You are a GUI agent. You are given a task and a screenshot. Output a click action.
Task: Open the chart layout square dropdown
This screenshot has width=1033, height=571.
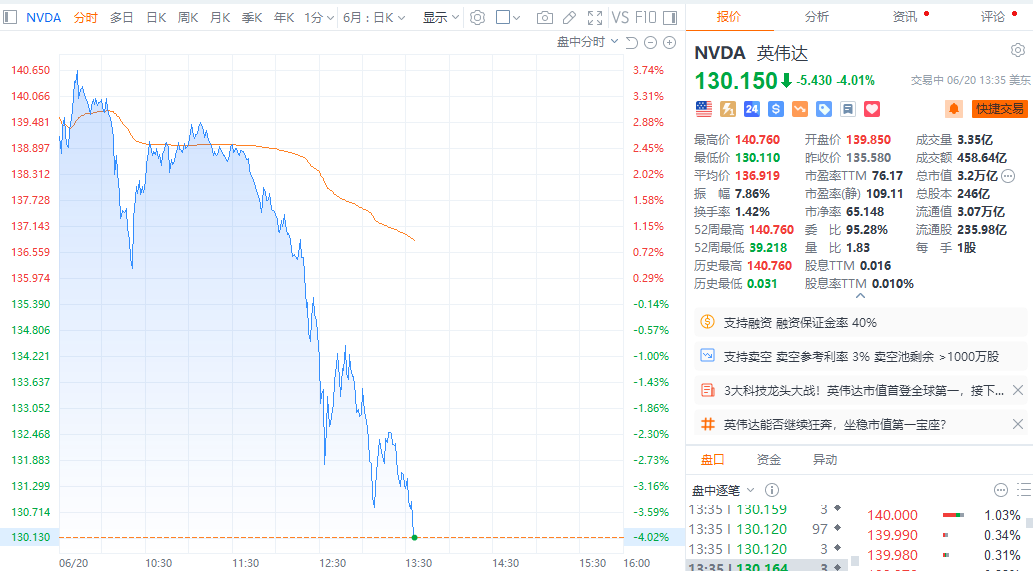coord(508,18)
